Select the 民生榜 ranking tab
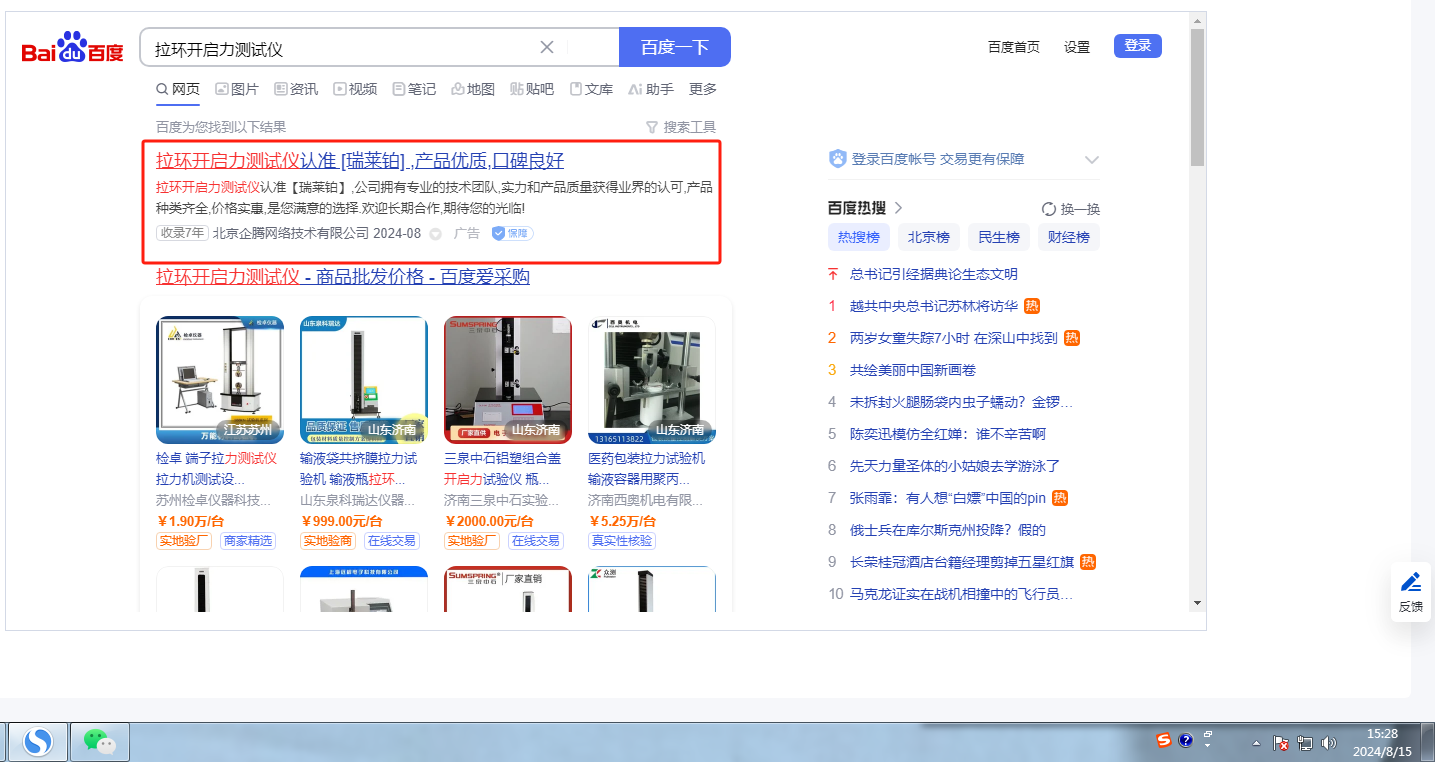 (x=999, y=237)
